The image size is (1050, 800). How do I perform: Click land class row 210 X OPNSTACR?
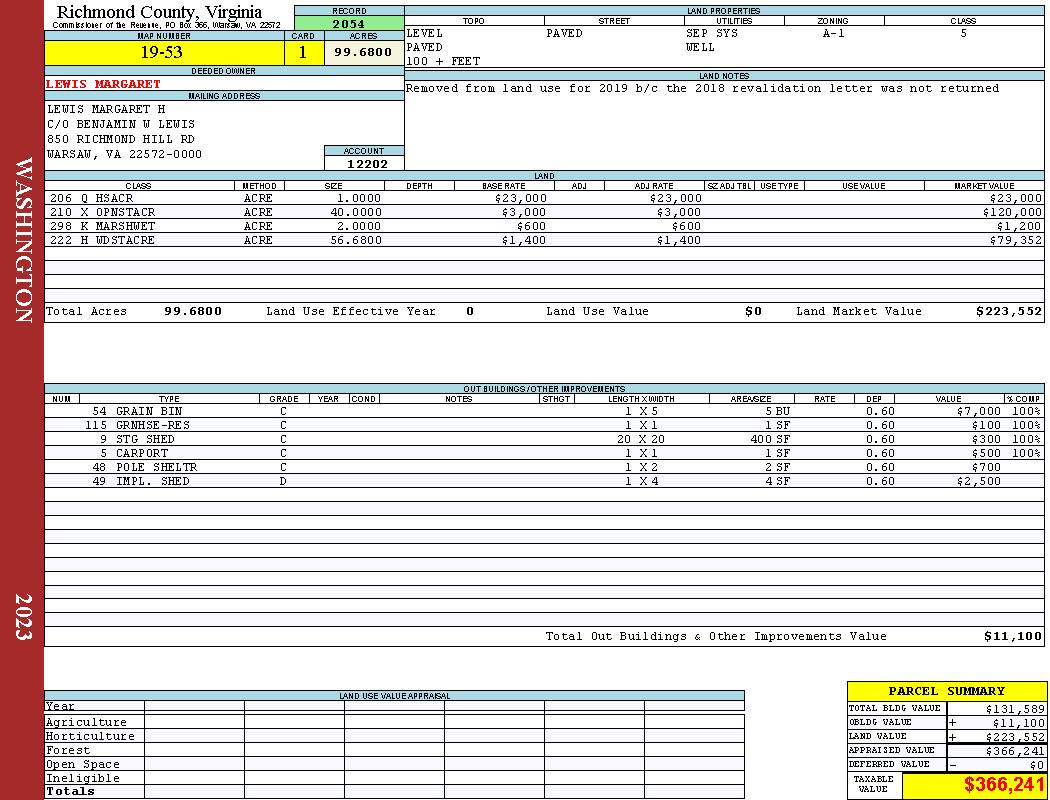click(x=544, y=212)
